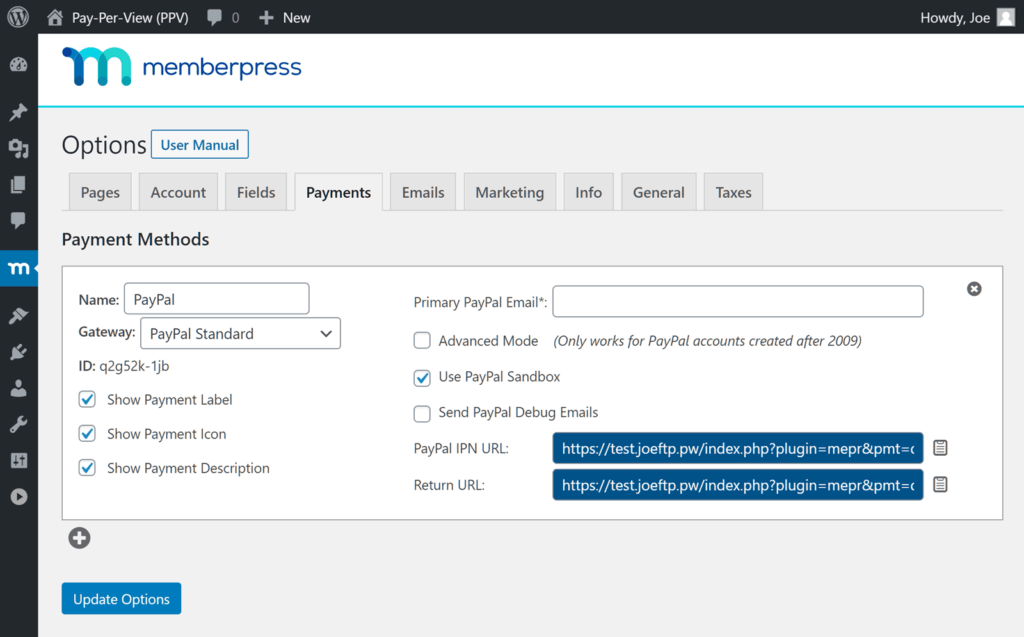The width and height of the screenshot is (1024, 637).
Task: Open the Posts section in the sidebar
Action: coord(17,112)
